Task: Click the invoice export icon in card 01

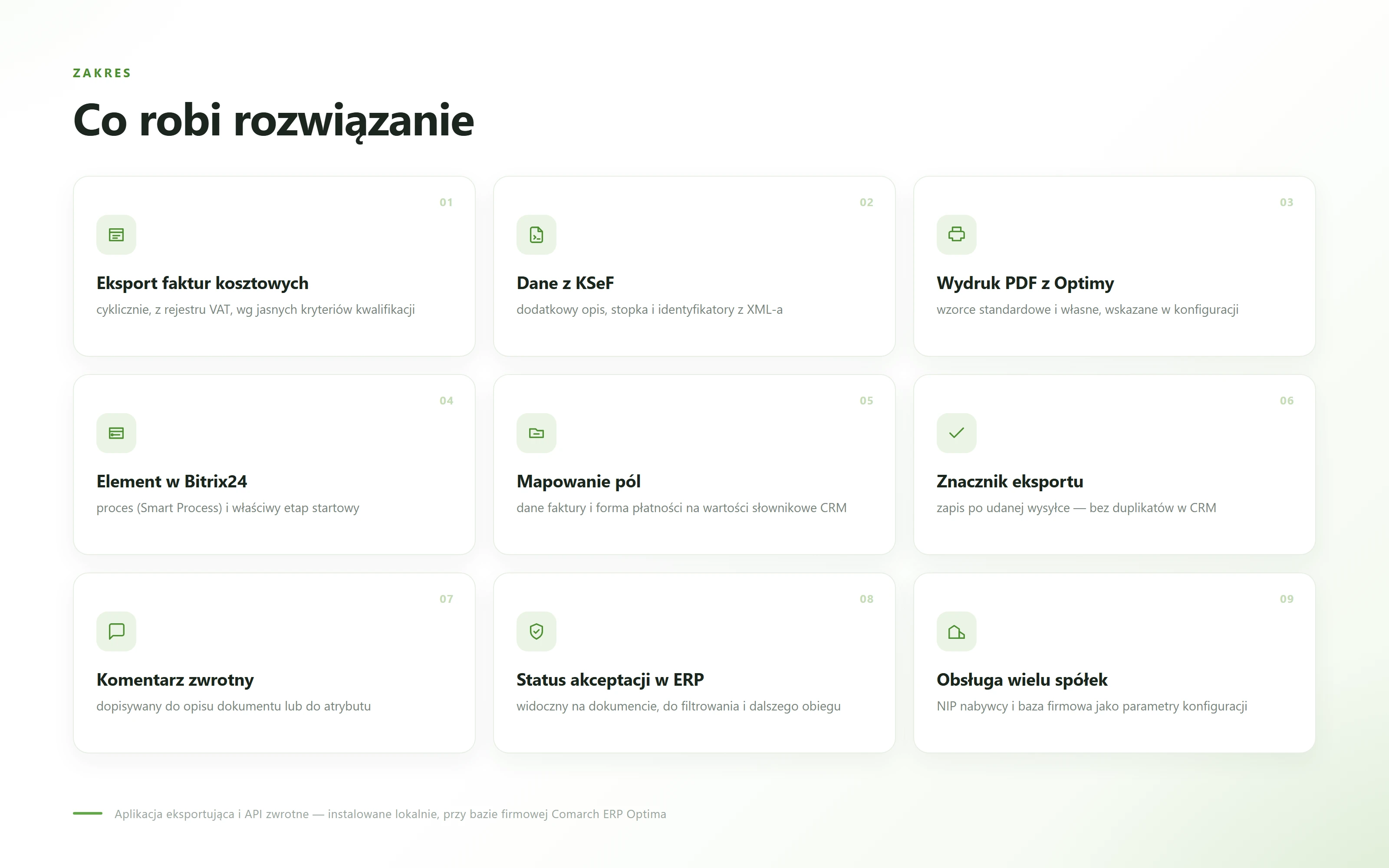Action: point(116,235)
